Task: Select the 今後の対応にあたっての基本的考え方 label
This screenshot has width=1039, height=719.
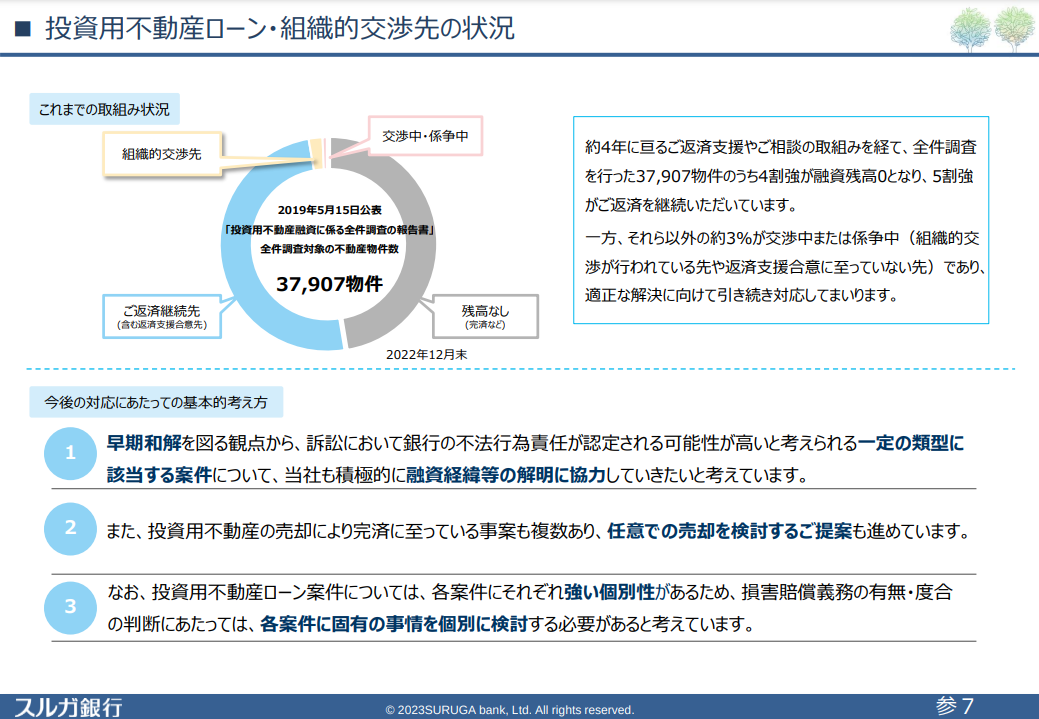Action: coord(156,402)
